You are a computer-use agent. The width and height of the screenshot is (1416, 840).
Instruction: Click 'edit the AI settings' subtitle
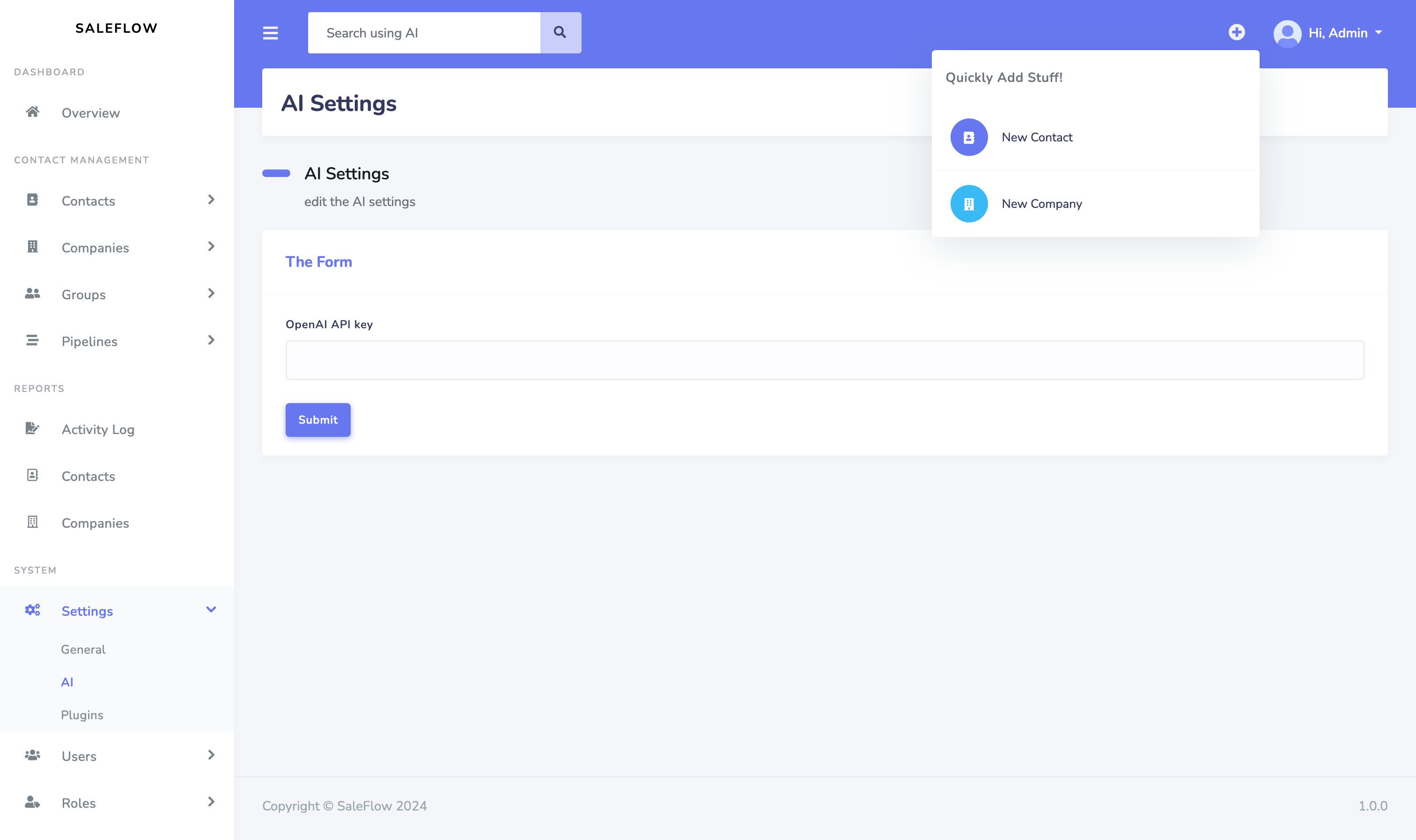(x=360, y=202)
